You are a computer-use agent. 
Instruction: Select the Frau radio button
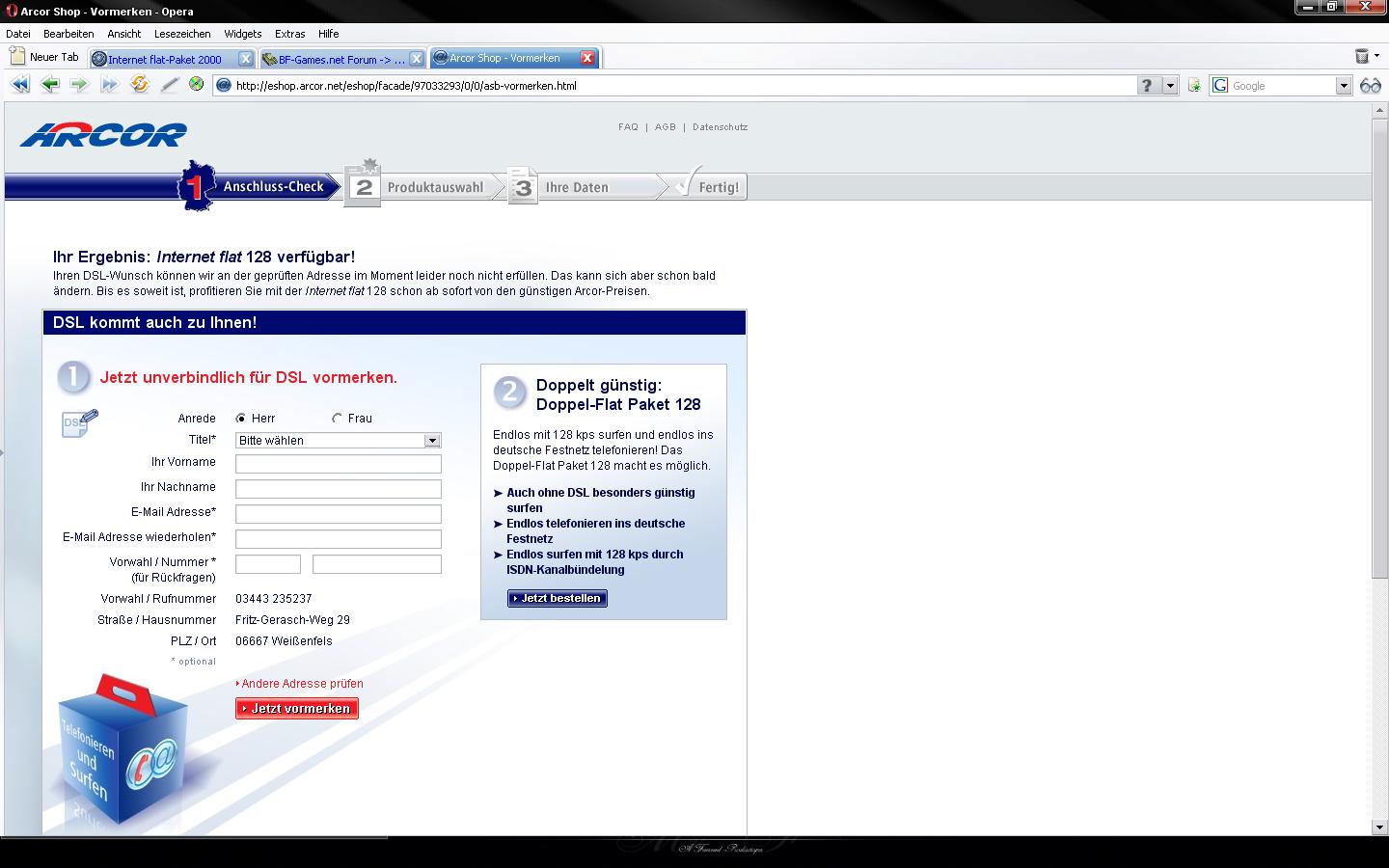pos(337,419)
